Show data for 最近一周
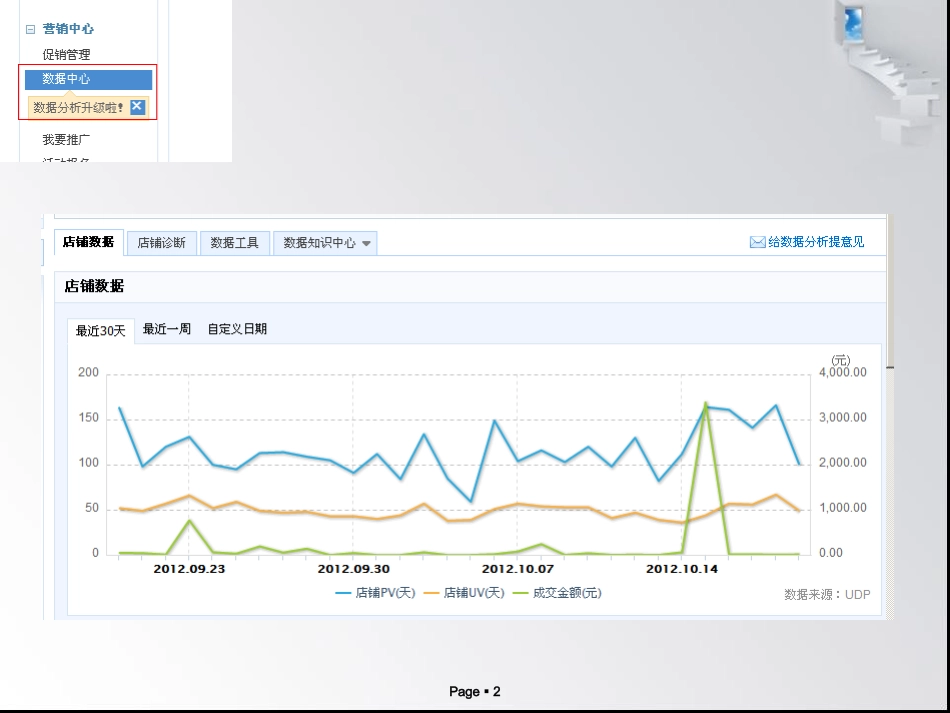The image size is (950, 713). click(x=167, y=329)
